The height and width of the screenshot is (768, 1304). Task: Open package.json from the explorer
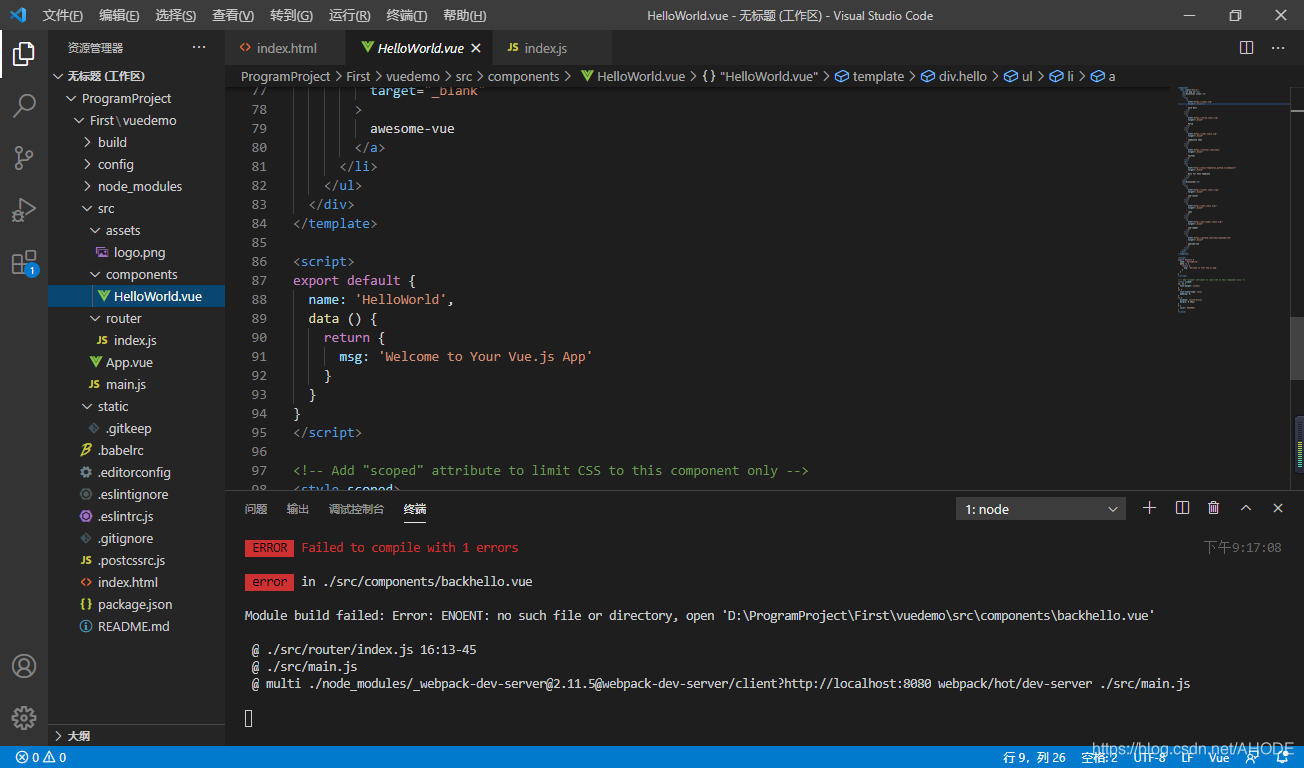pos(136,604)
